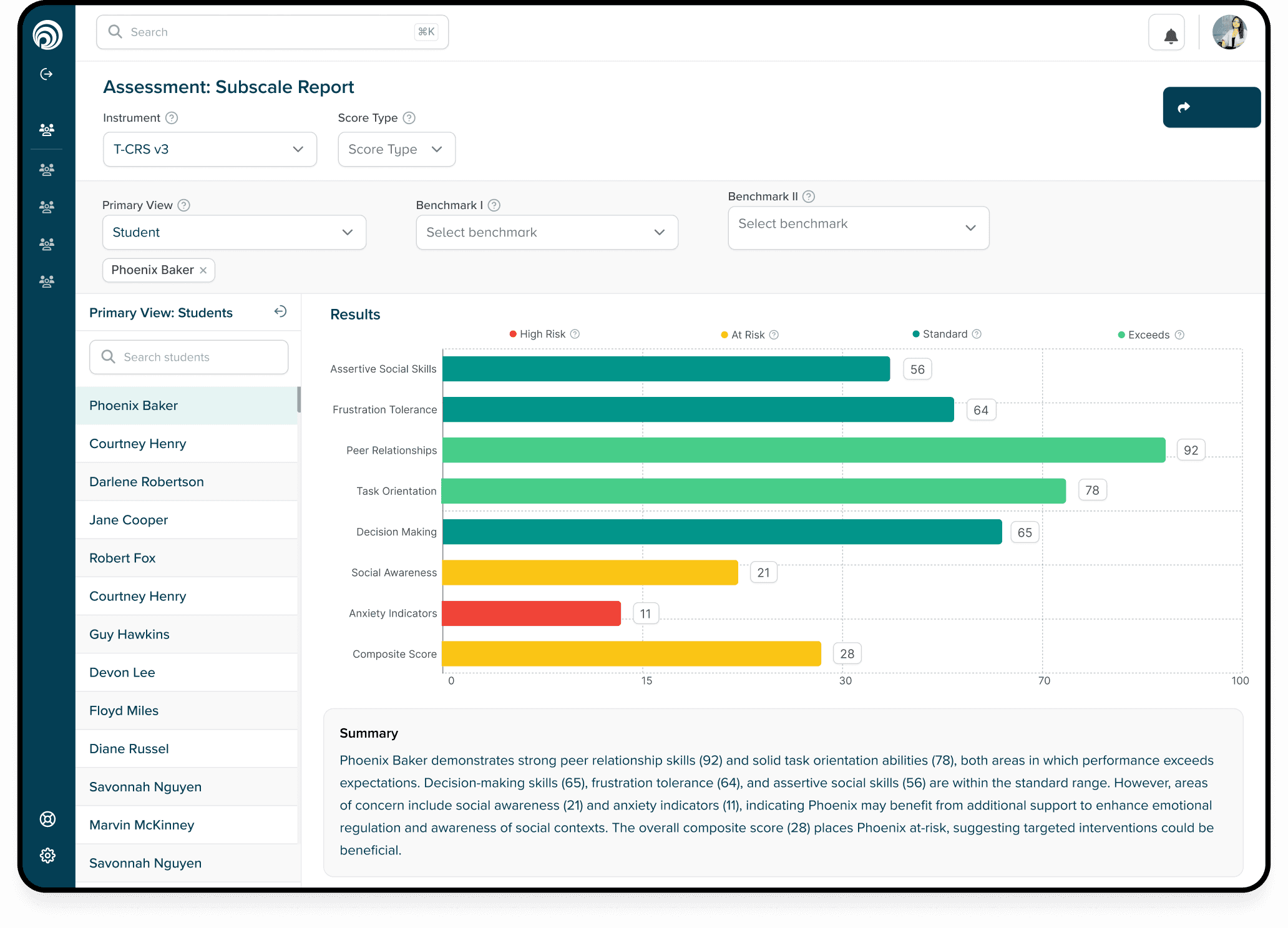
Task: Choose Darlene Robertson from the list
Action: point(147,482)
